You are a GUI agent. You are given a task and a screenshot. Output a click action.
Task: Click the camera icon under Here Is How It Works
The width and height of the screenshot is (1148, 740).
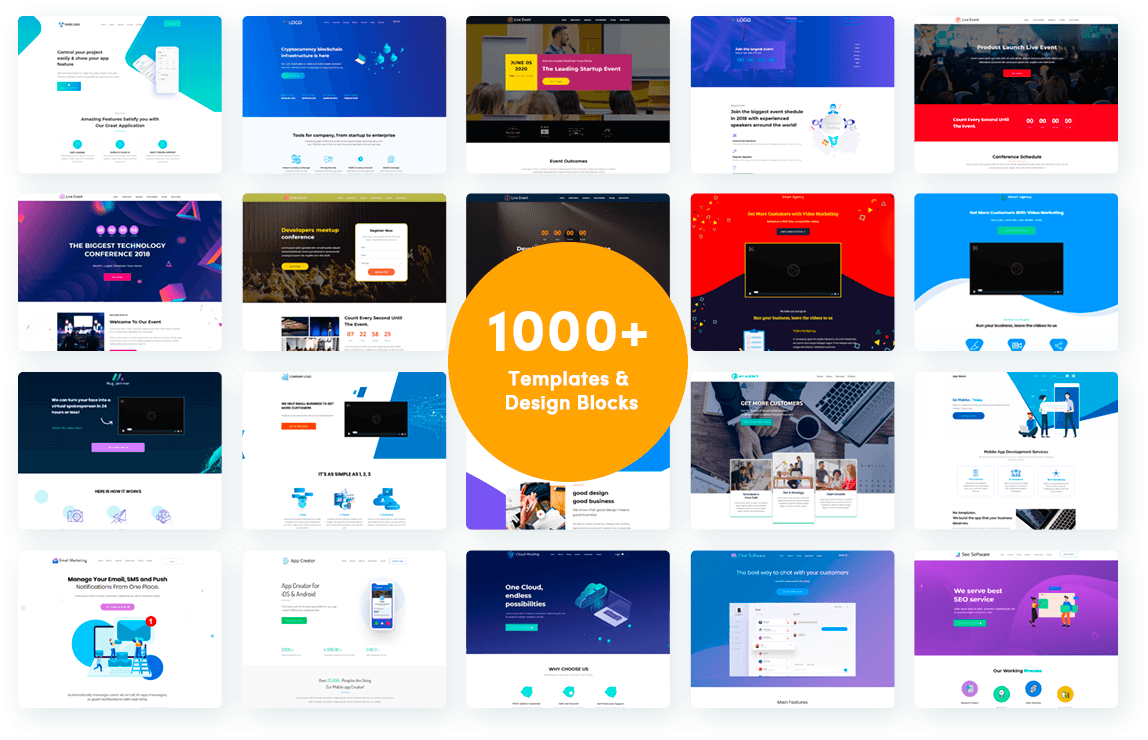tap(75, 515)
